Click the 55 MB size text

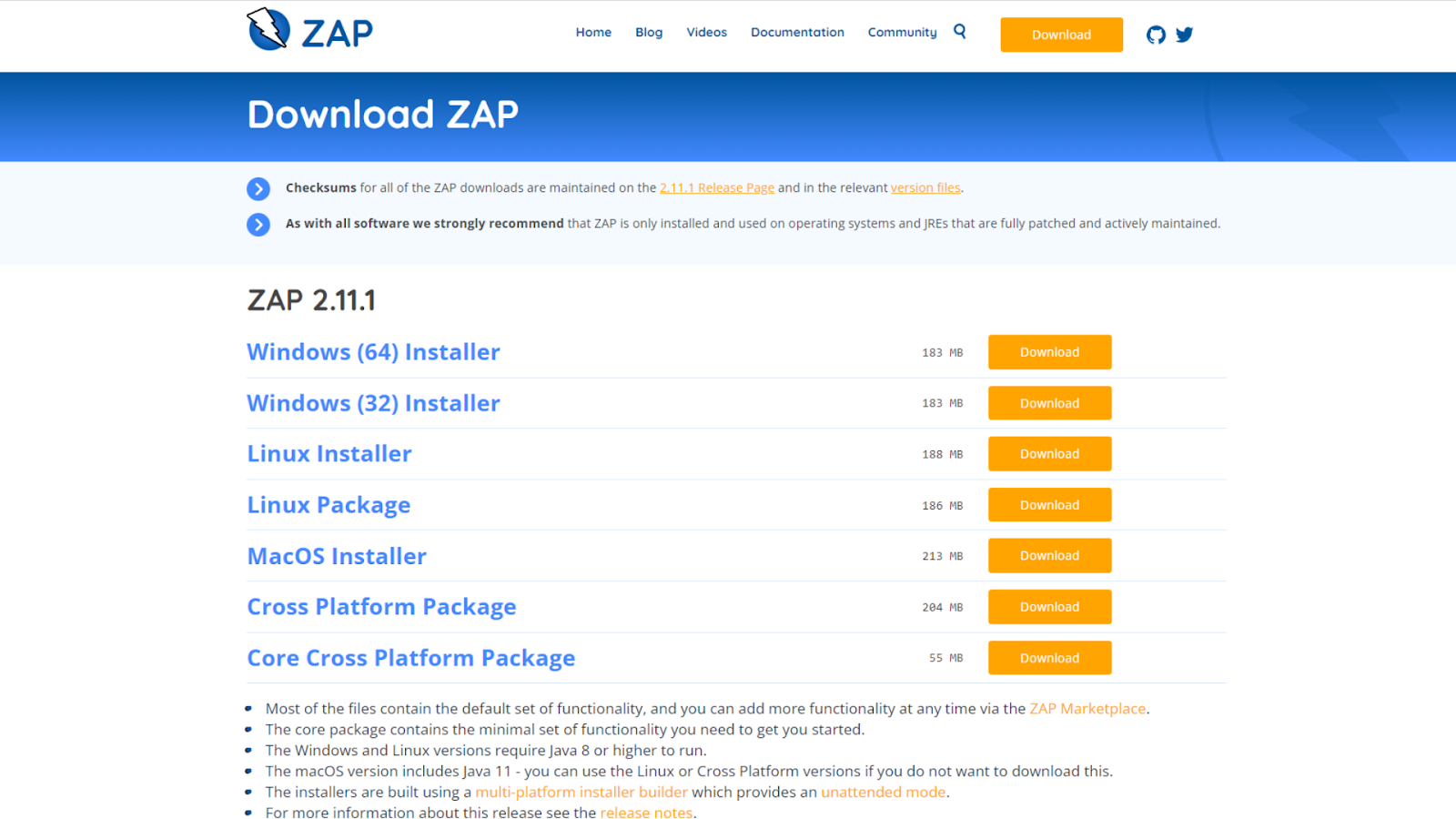(945, 658)
